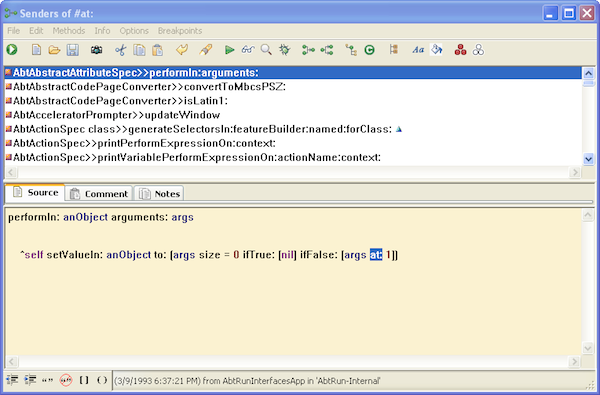Click method list scrollbar up arrow
This screenshot has height=395, width=600.
pos(588,73)
